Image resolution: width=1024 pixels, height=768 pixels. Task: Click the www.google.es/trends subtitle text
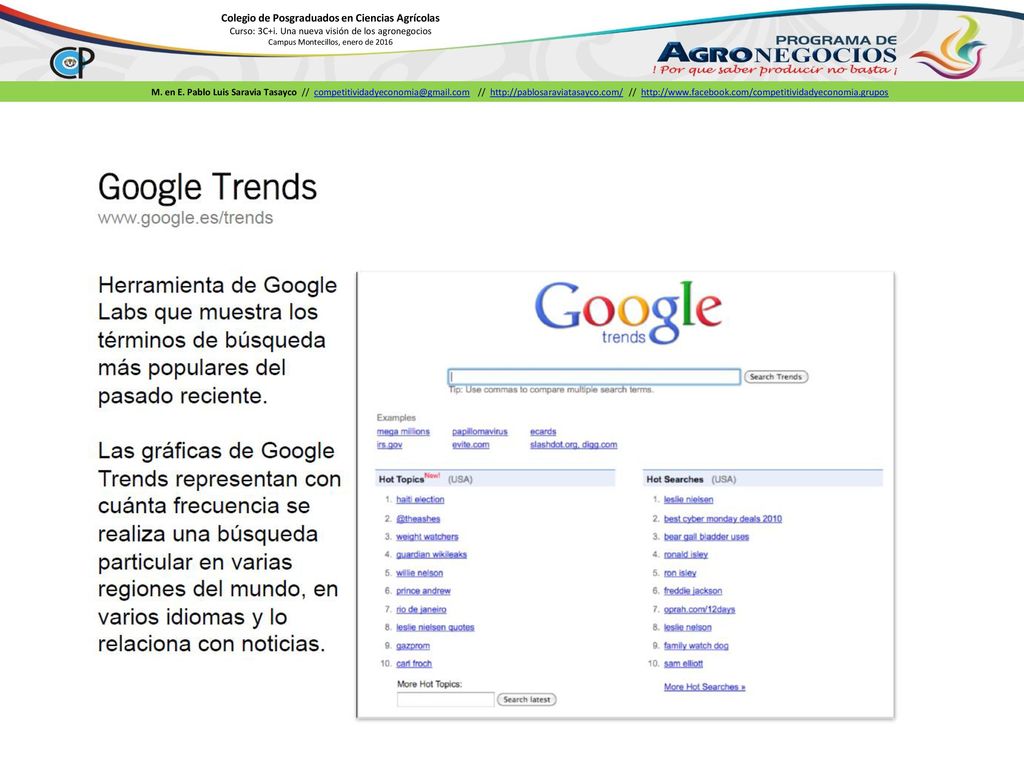[x=185, y=217]
